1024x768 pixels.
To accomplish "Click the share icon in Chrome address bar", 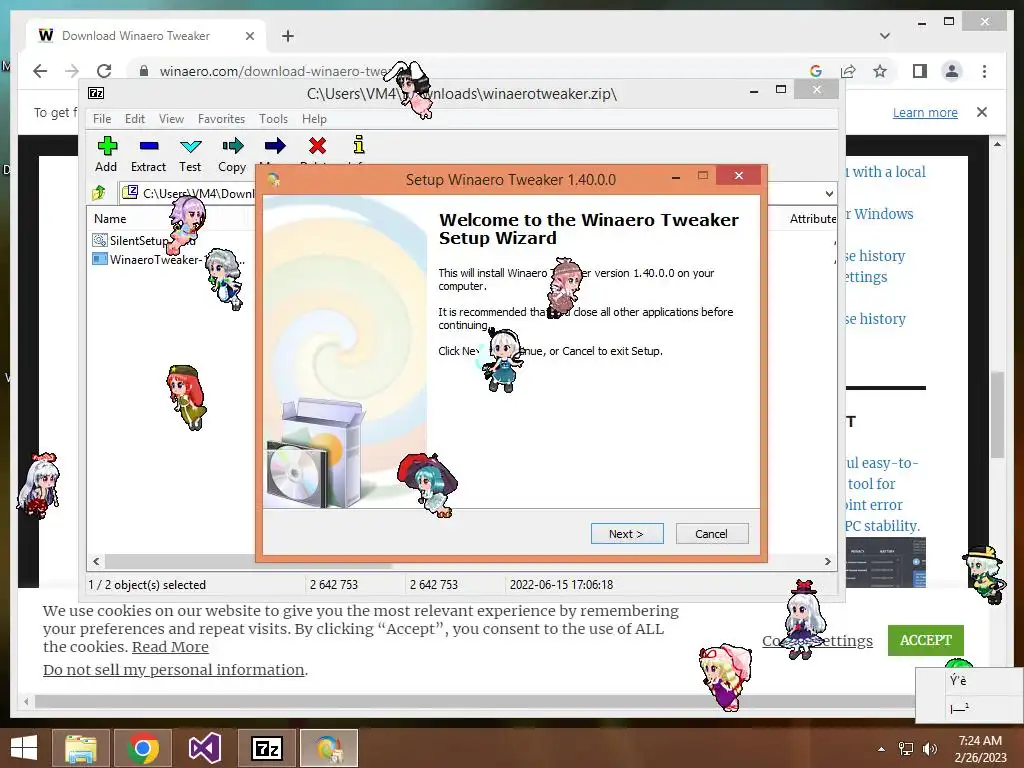I will pyautogui.click(x=848, y=71).
